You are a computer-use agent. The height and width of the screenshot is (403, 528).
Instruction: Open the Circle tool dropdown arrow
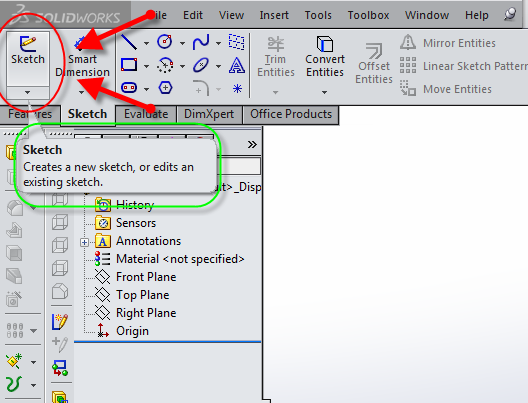tap(182, 43)
